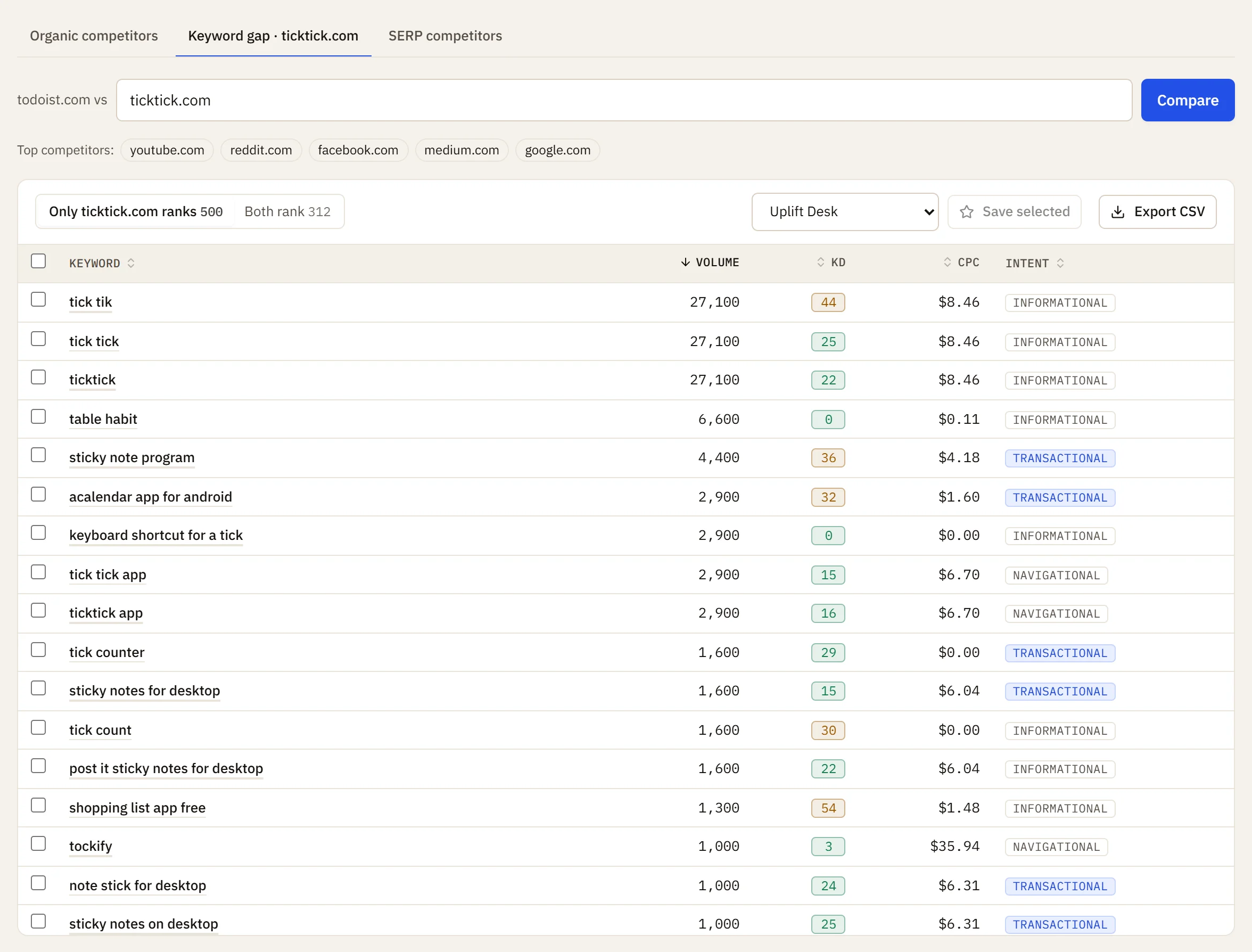Pick medium.com competitor chip
The width and height of the screenshot is (1252, 952).
[x=462, y=150]
